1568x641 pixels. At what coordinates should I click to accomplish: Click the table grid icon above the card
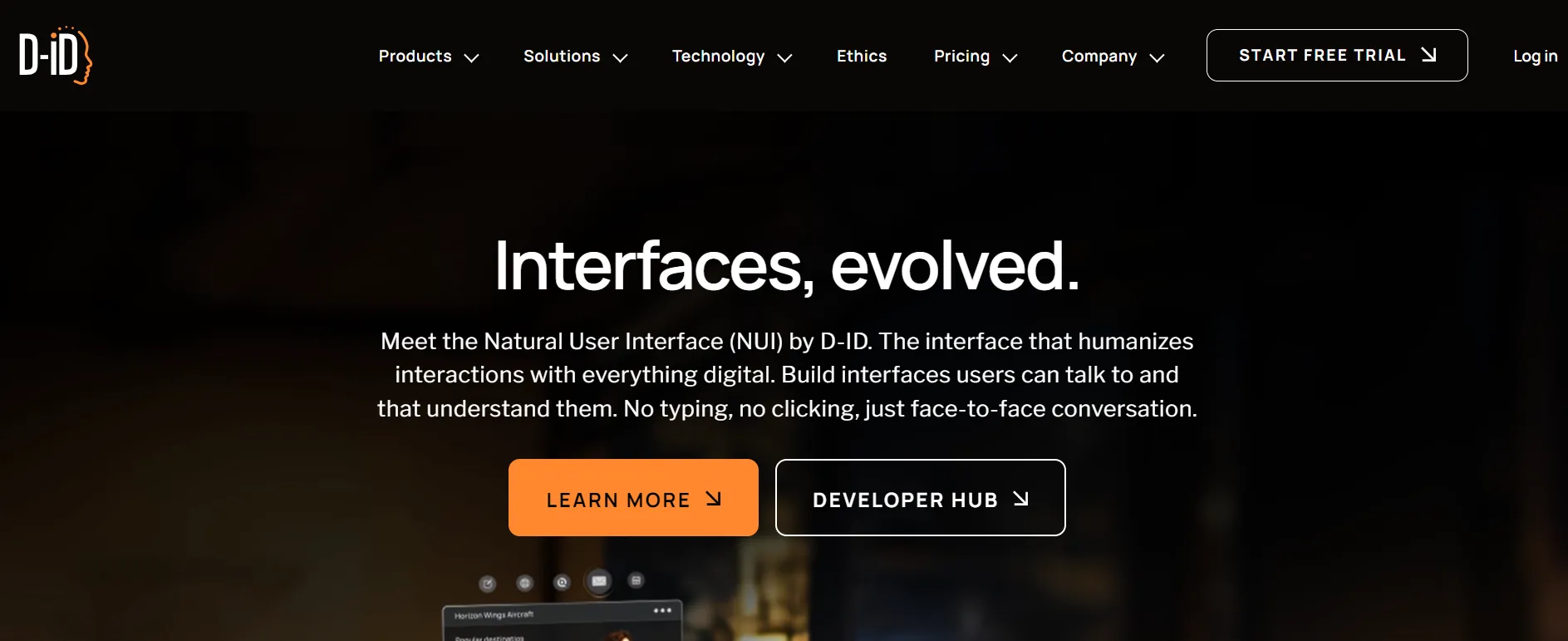637,580
